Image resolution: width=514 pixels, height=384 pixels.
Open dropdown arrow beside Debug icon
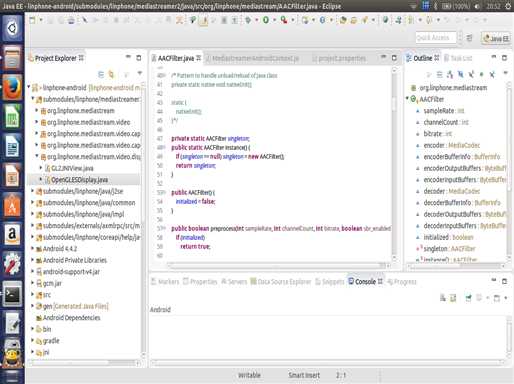click(257, 20)
